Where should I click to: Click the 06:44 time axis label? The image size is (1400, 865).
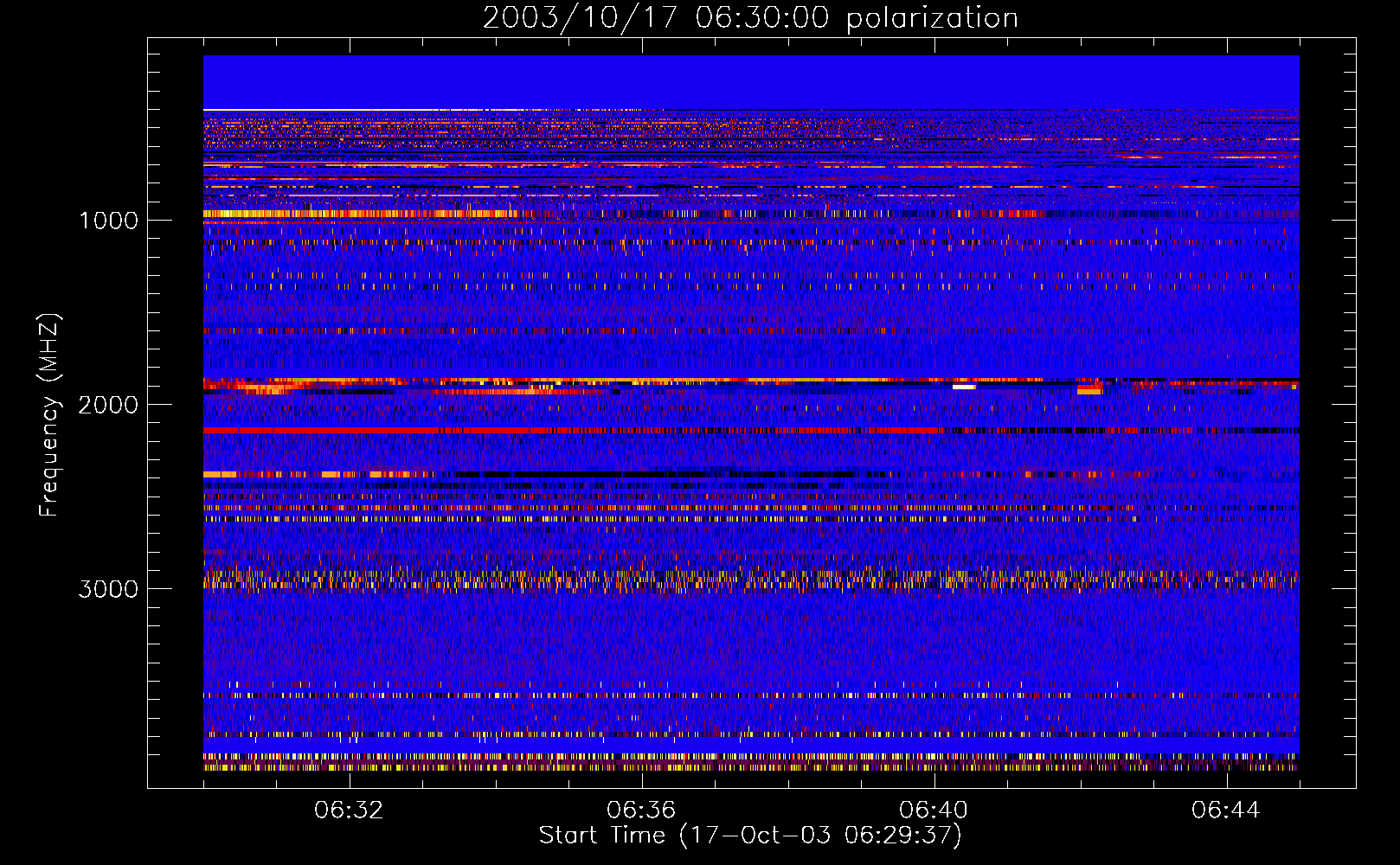pos(1226,811)
